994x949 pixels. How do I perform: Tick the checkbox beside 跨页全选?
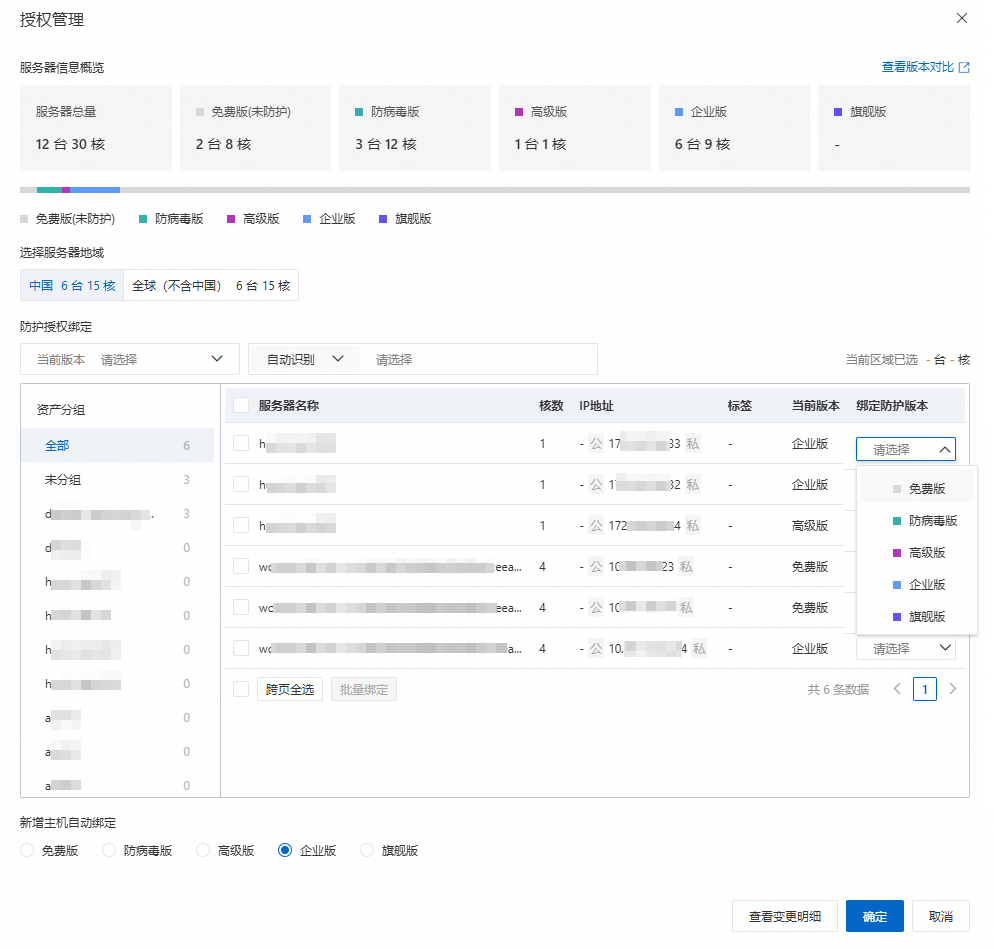pyautogui.click(x=241, y=689)
